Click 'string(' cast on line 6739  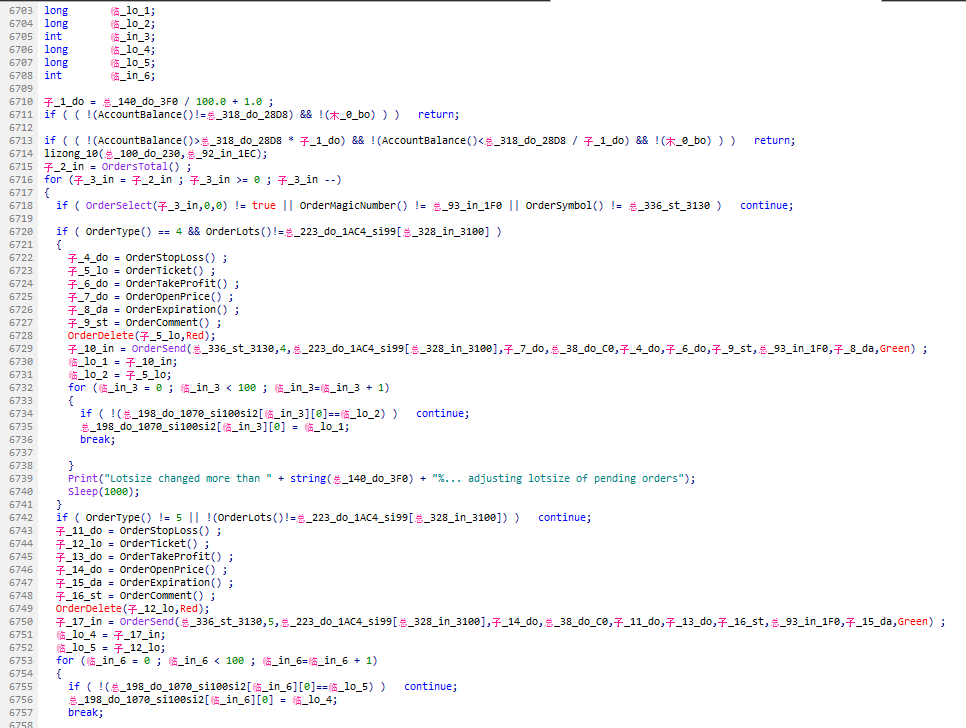coord(311,479)
